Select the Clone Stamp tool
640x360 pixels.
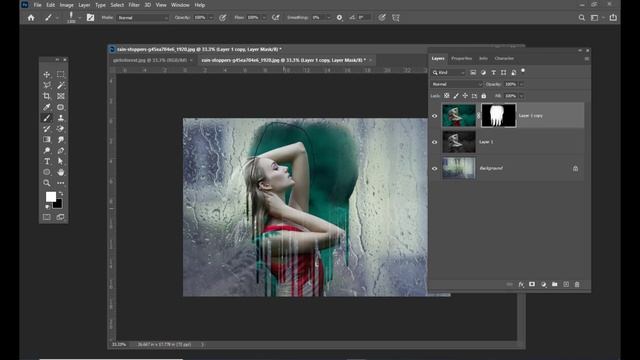60,118
